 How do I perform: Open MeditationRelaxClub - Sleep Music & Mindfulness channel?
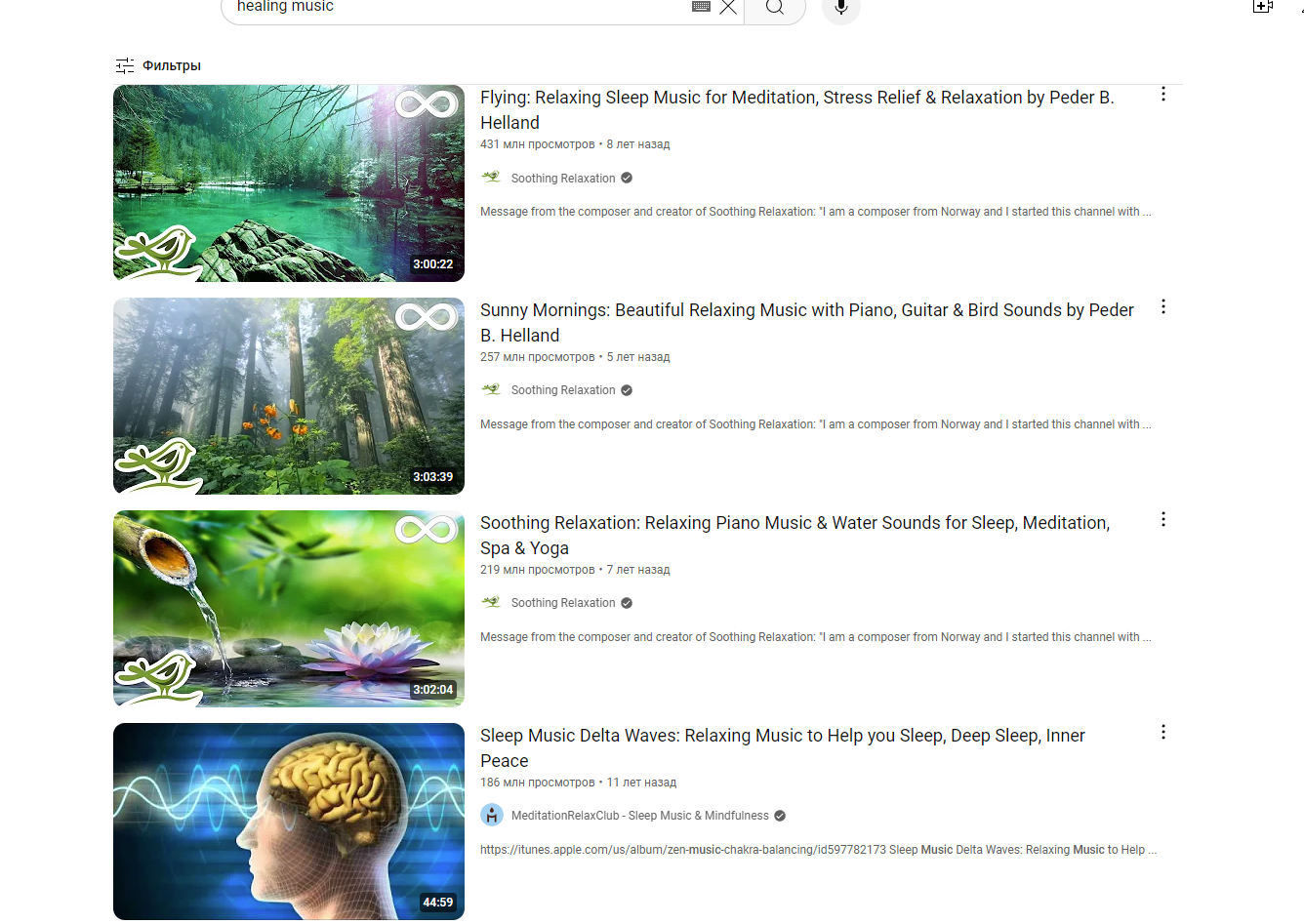point(639,816)
